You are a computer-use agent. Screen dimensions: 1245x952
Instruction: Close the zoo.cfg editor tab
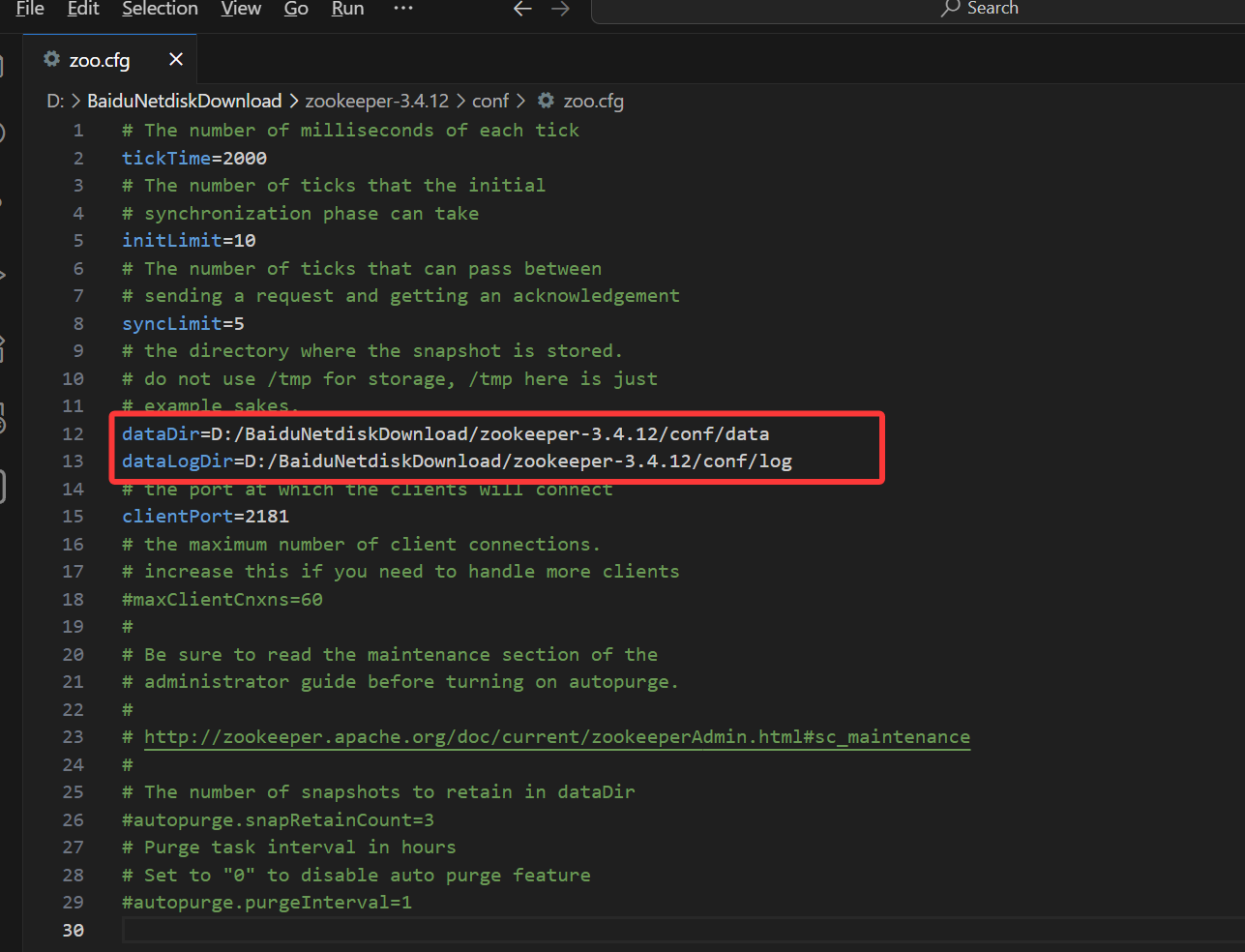click(176, 60)
